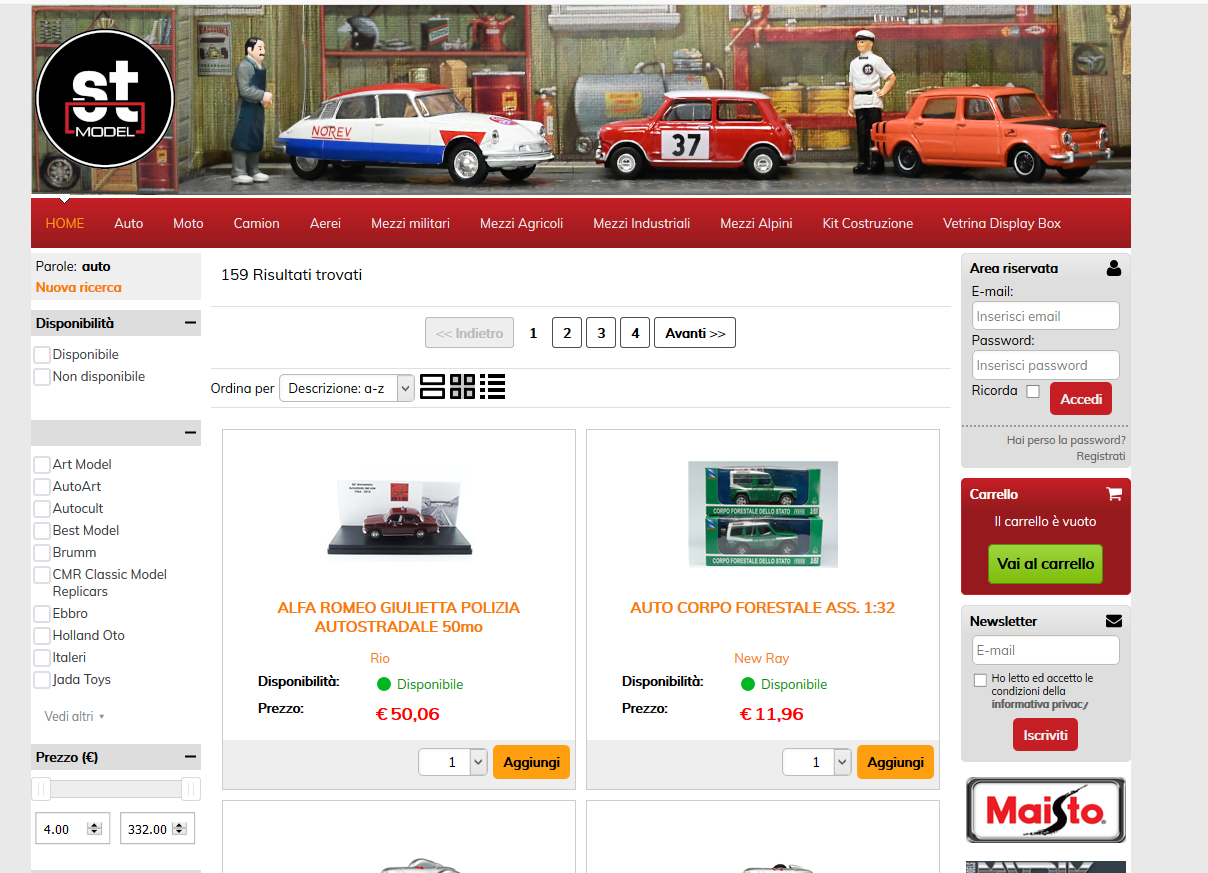This screenshot has width=1208, height=873.
Task: Add Alfa Romeo Giulietta to cart
Action: pos(531,762)
